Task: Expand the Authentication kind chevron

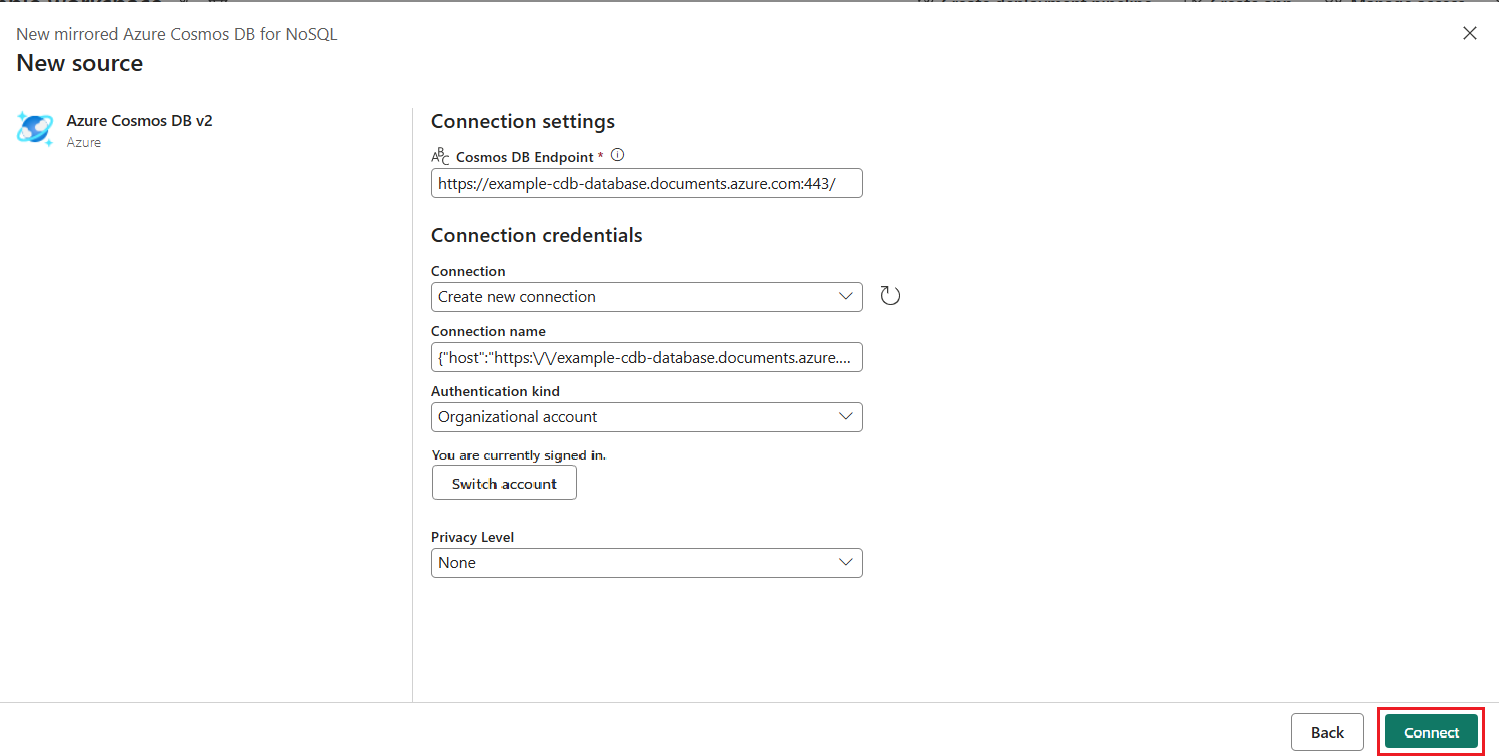Action: (x=845, y=416)
